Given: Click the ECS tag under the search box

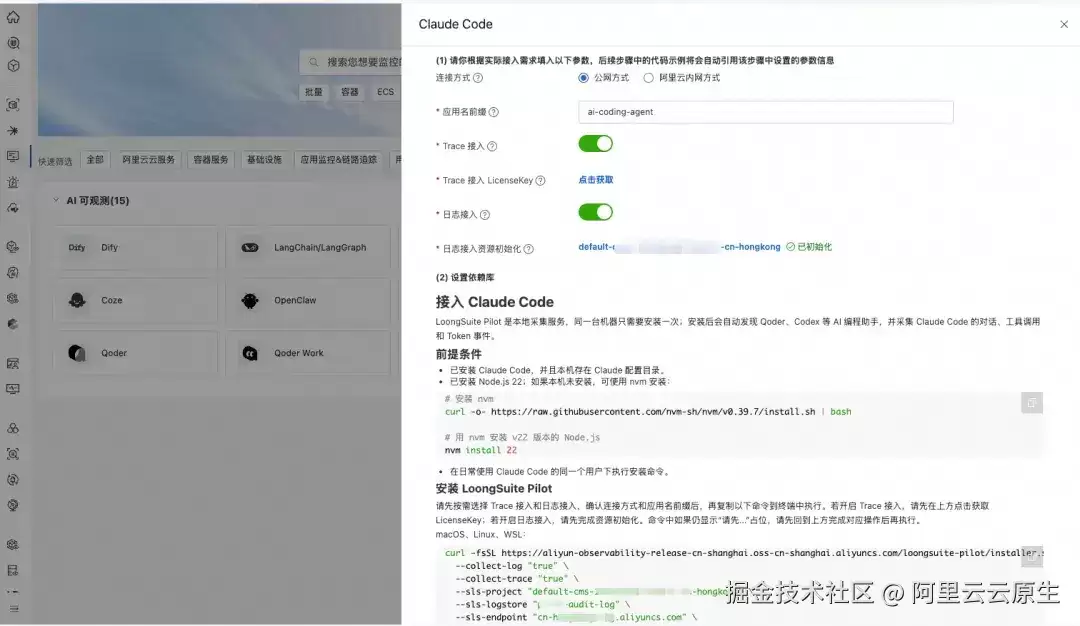Looking at the screenshot, I should (386, 92).
